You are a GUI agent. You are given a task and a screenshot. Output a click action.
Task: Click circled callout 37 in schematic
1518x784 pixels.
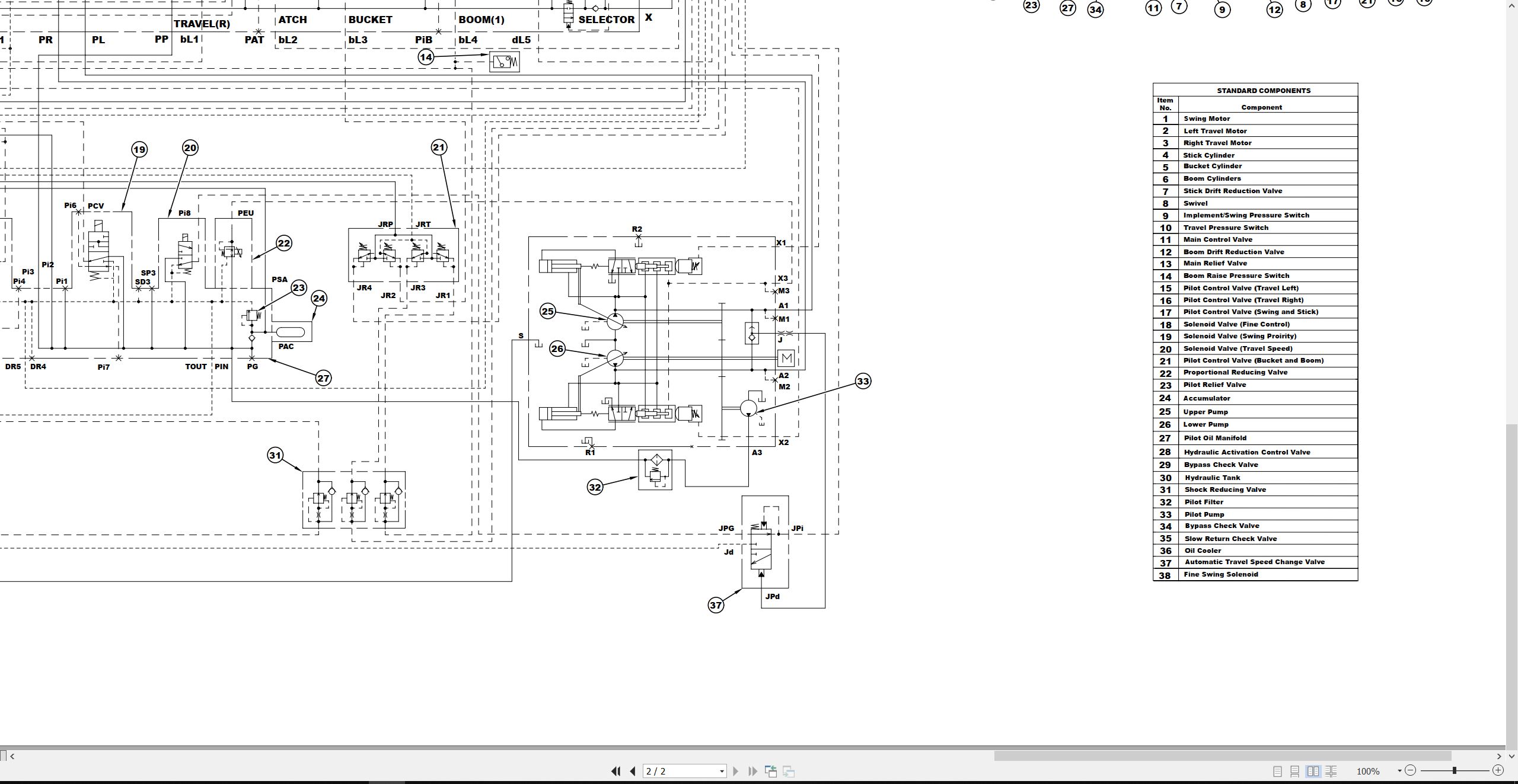pos(716,605)
